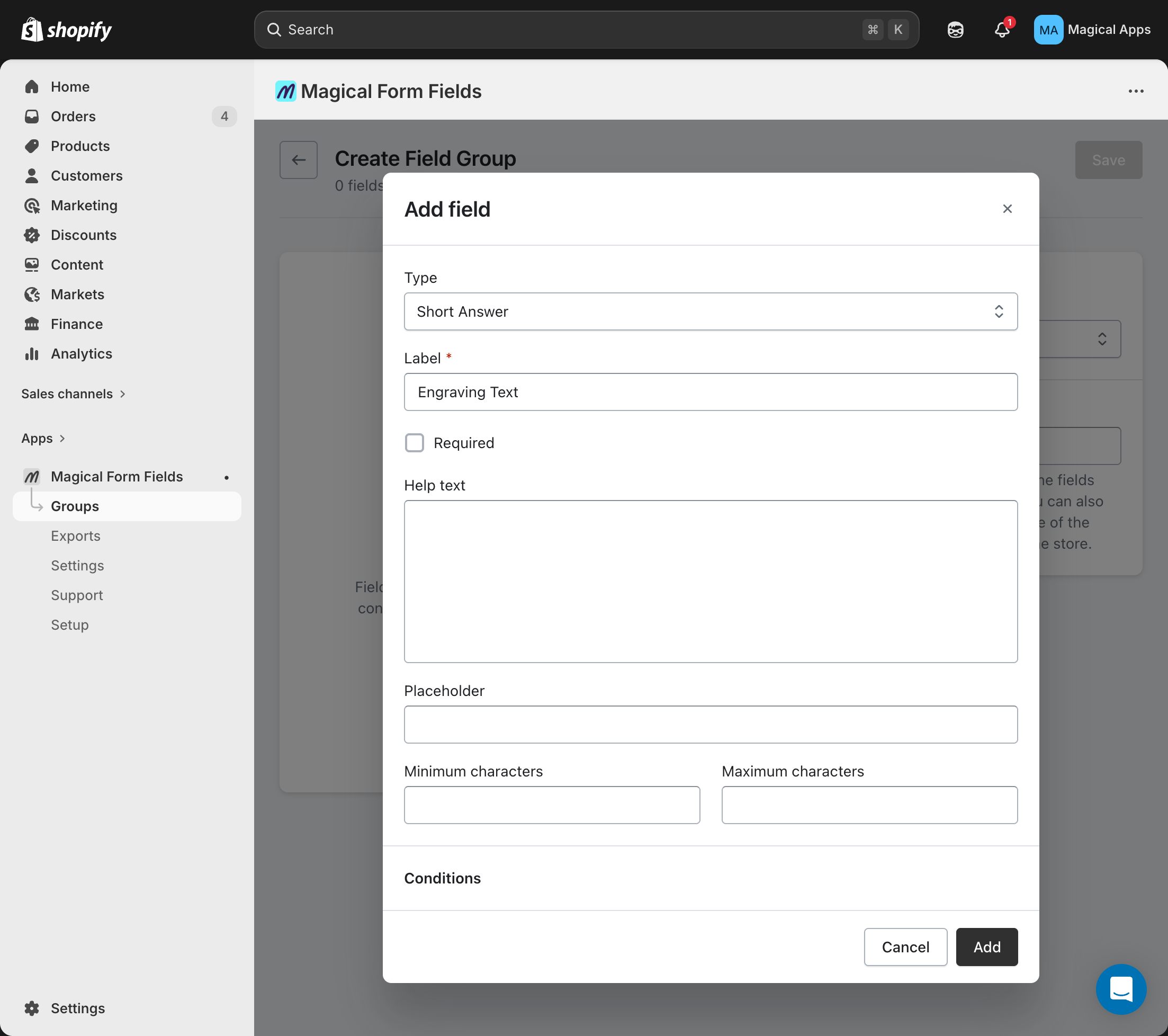Select Groups under Magical Form Fields
This screenshot has width=1168, height=1036.
75,506
